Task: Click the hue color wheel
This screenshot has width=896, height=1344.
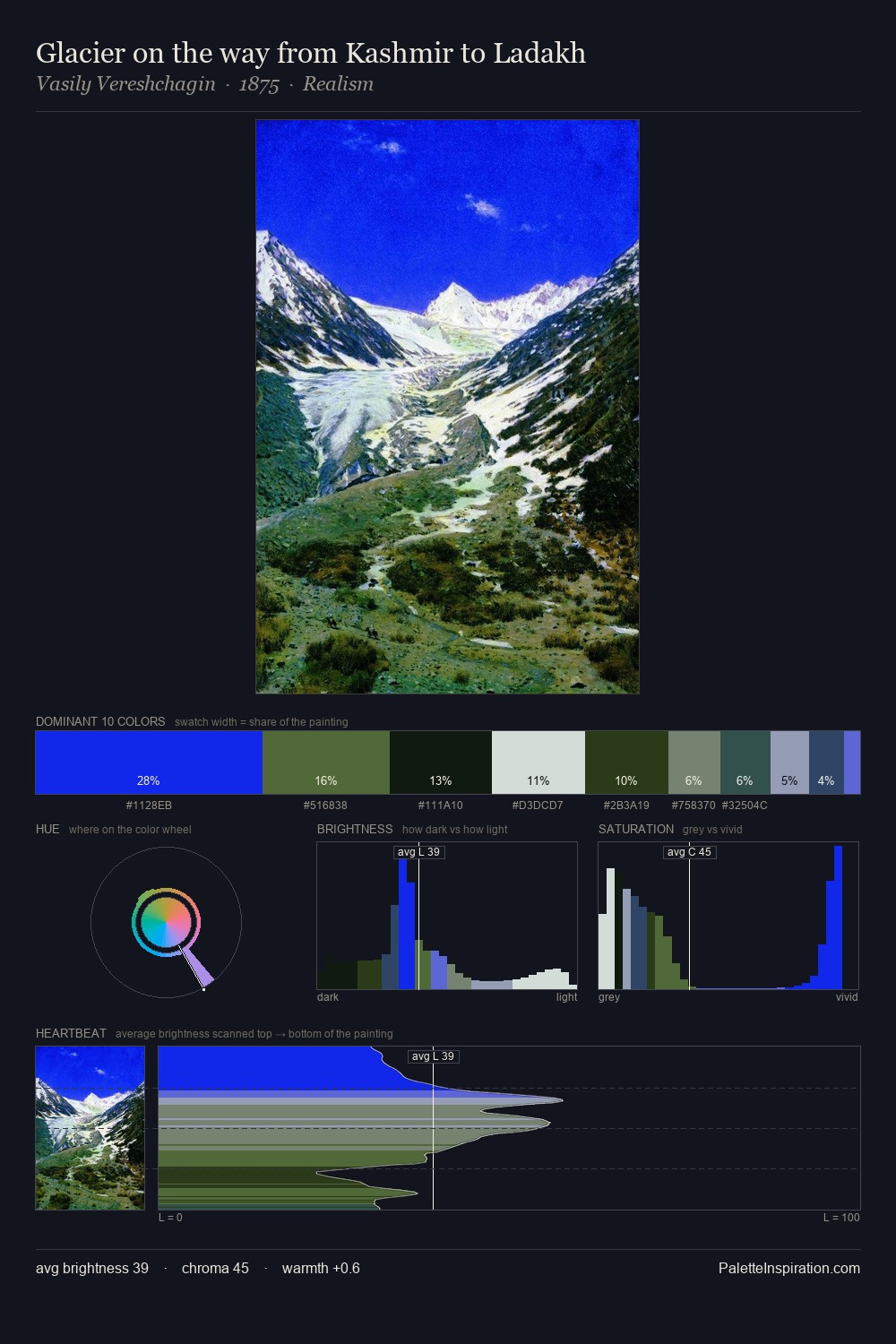Action: (x=166, y=922)
